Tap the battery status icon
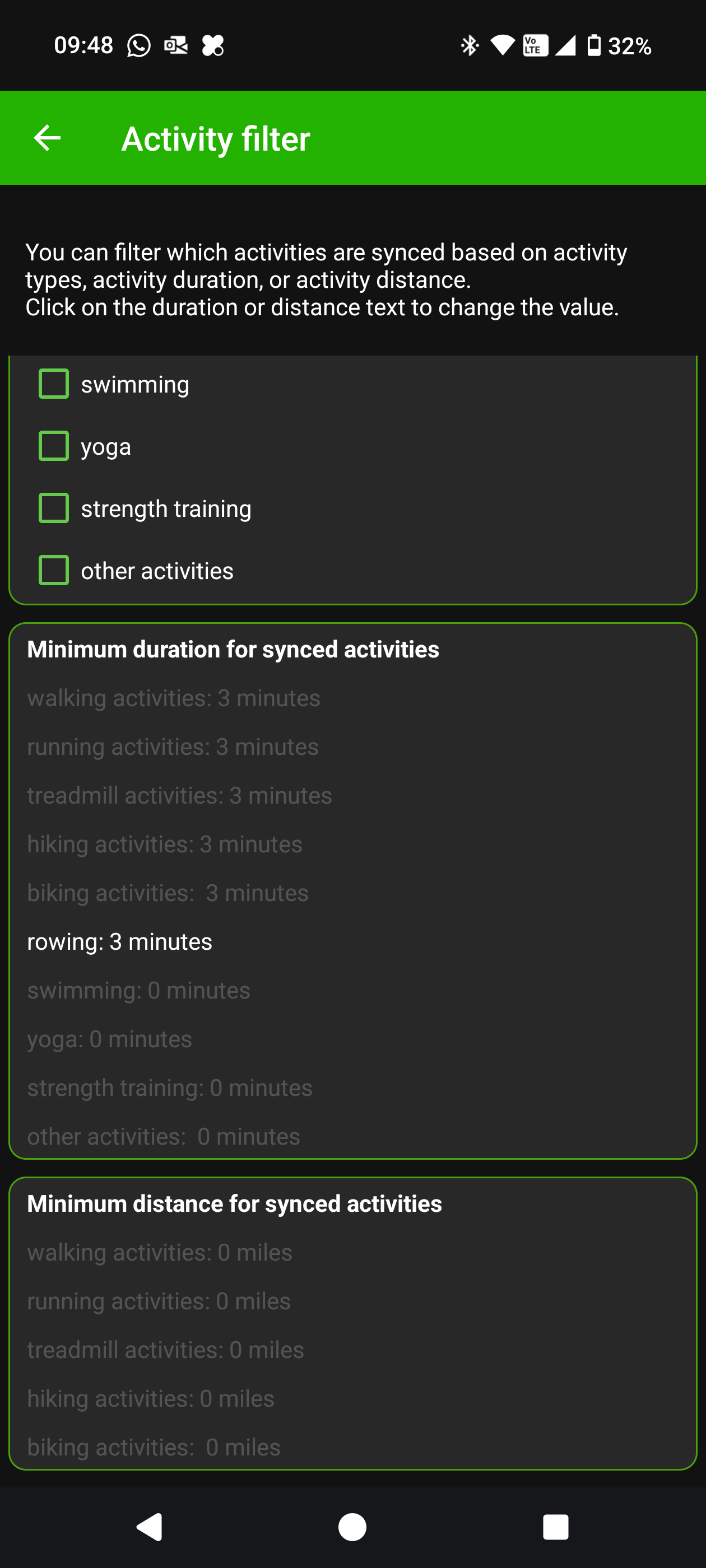This screenshot has width=706, height=1568. (593, 46)
